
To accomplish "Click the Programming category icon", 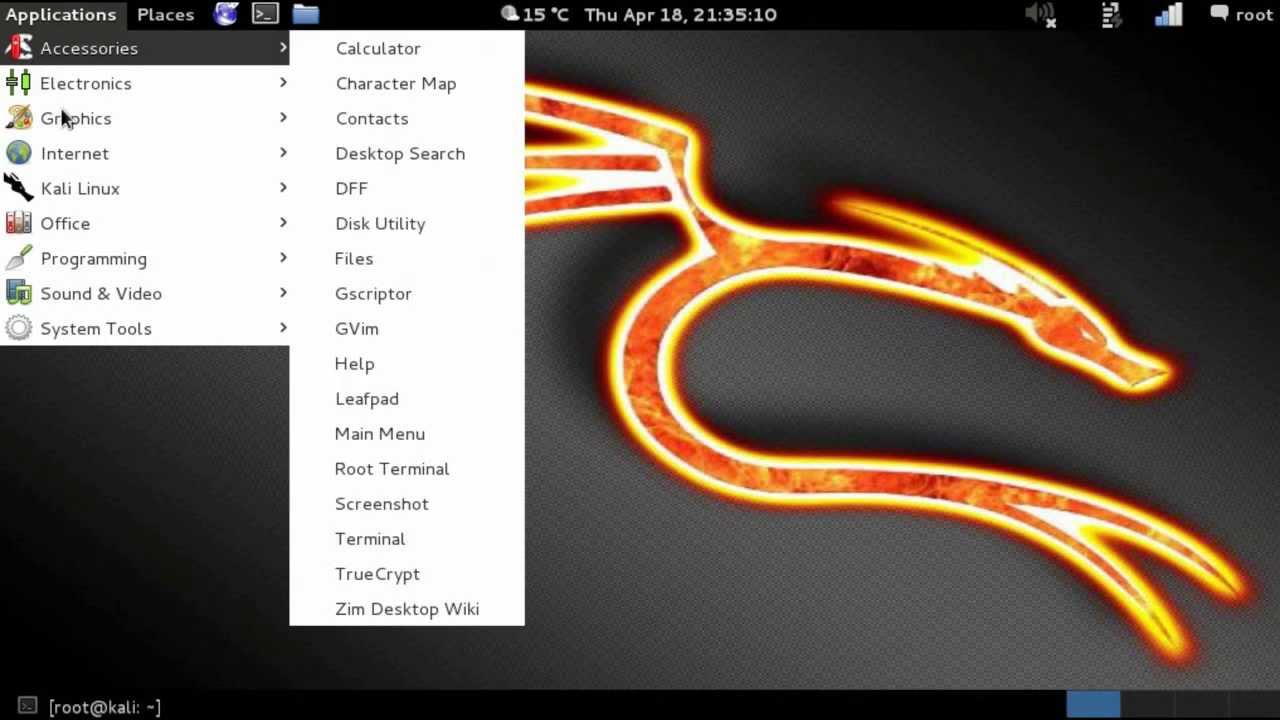I will (x=18, y=258).
